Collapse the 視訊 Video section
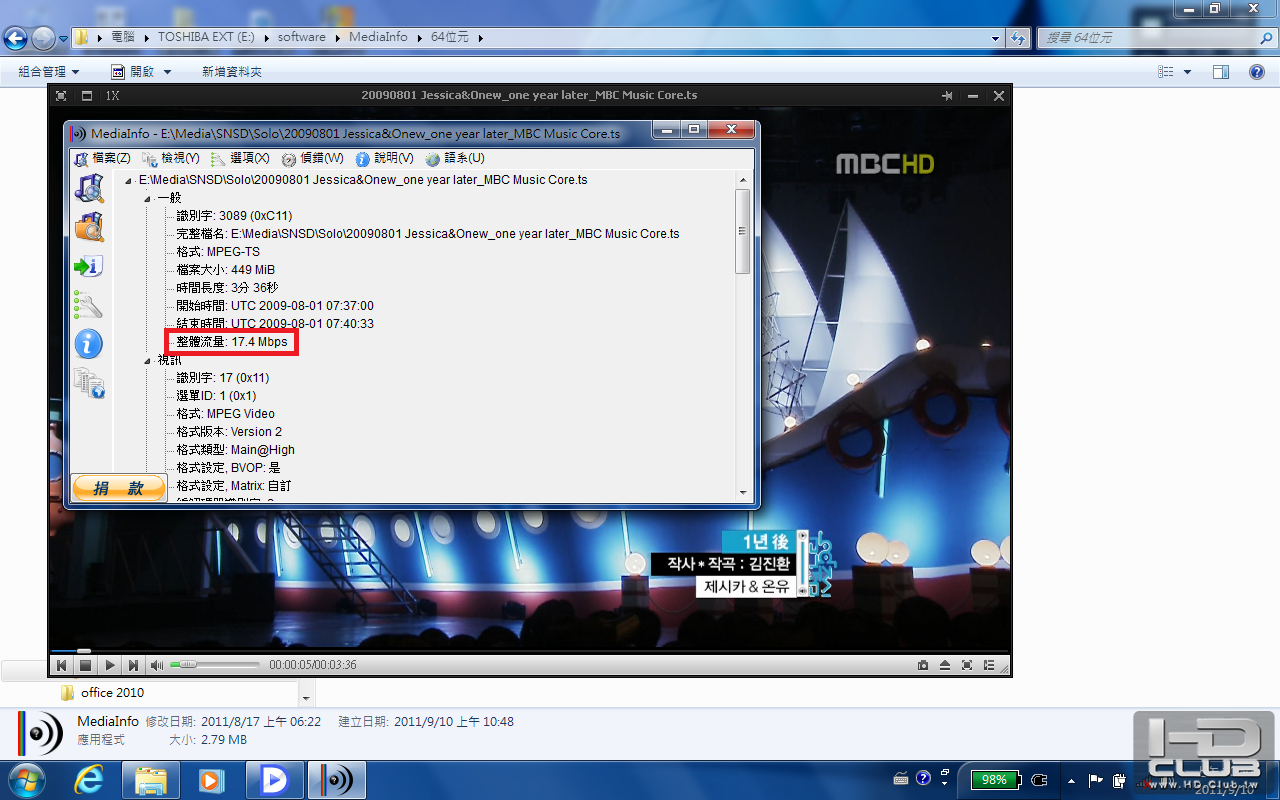 click(x=147, y=361)
